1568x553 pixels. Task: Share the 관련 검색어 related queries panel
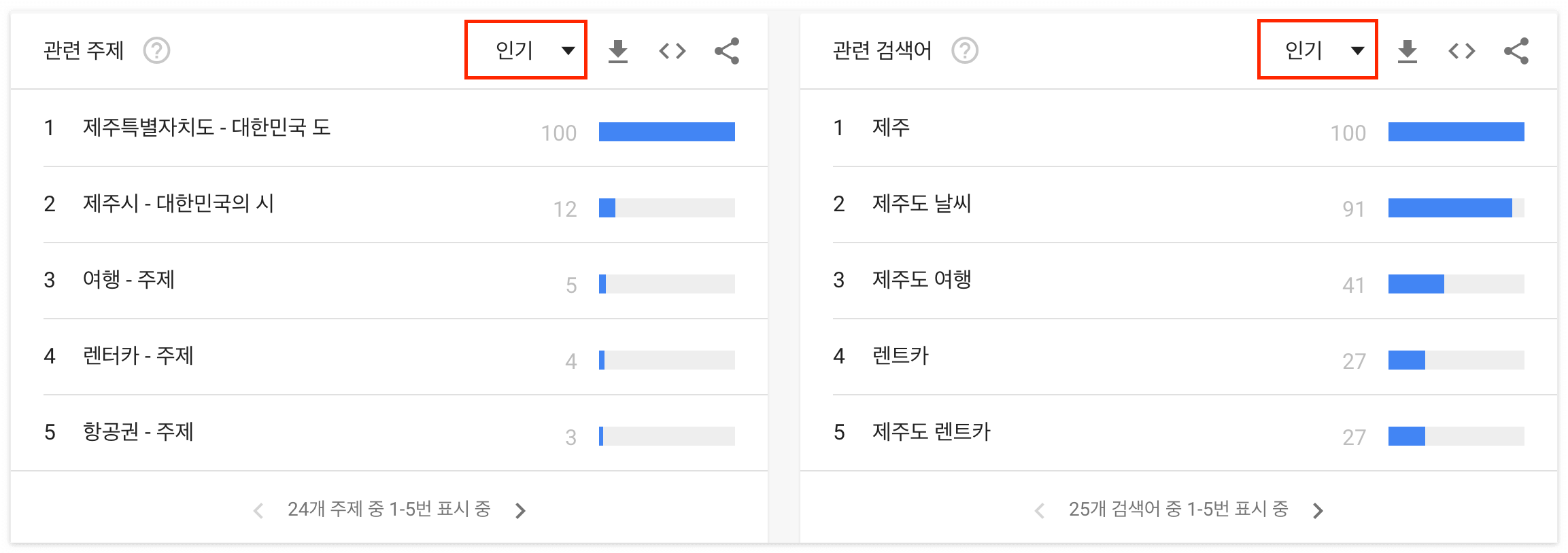(x=1516, y=50)
